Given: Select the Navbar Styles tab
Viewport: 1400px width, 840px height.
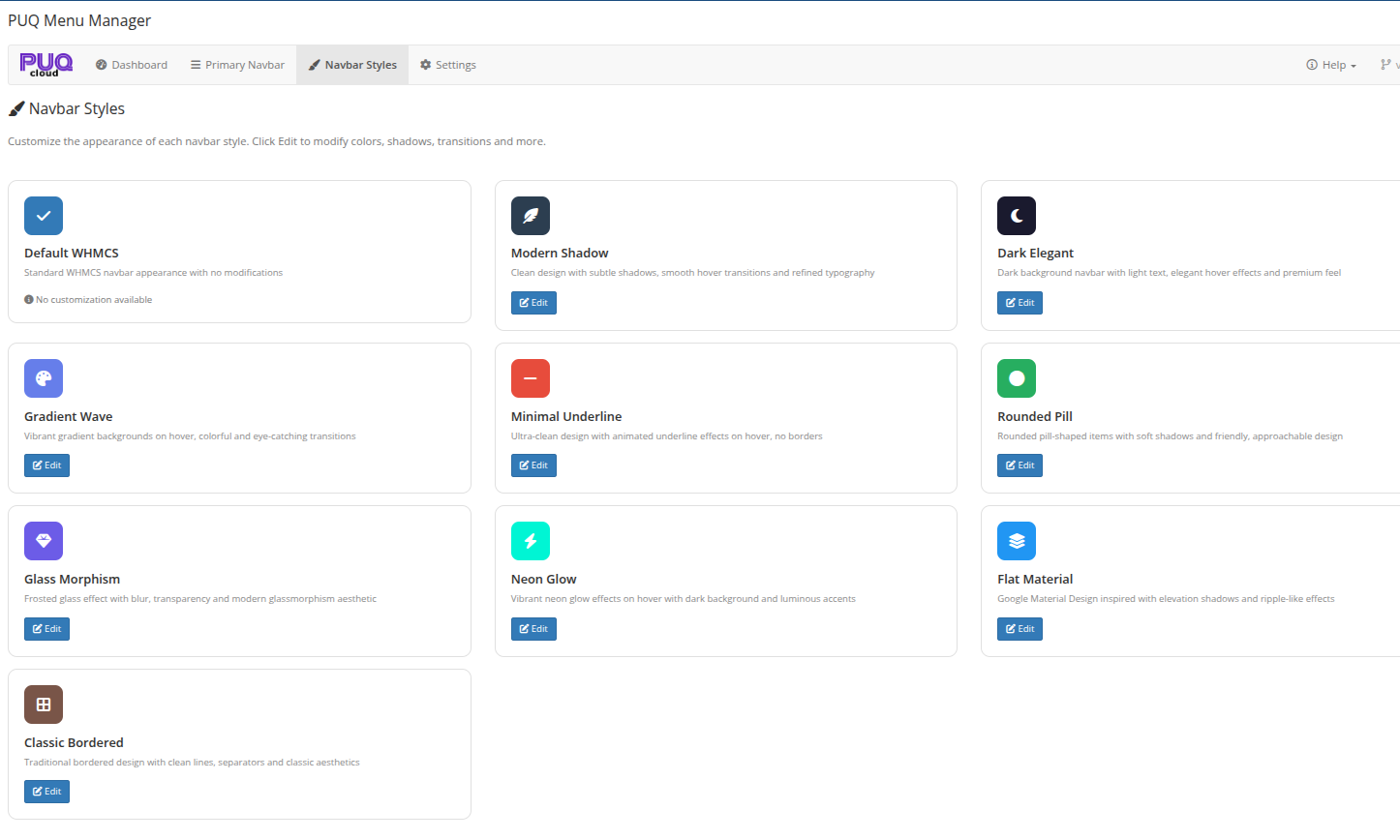Looking at the screenshot, I should pyautogui.click(x=351, y=64).
